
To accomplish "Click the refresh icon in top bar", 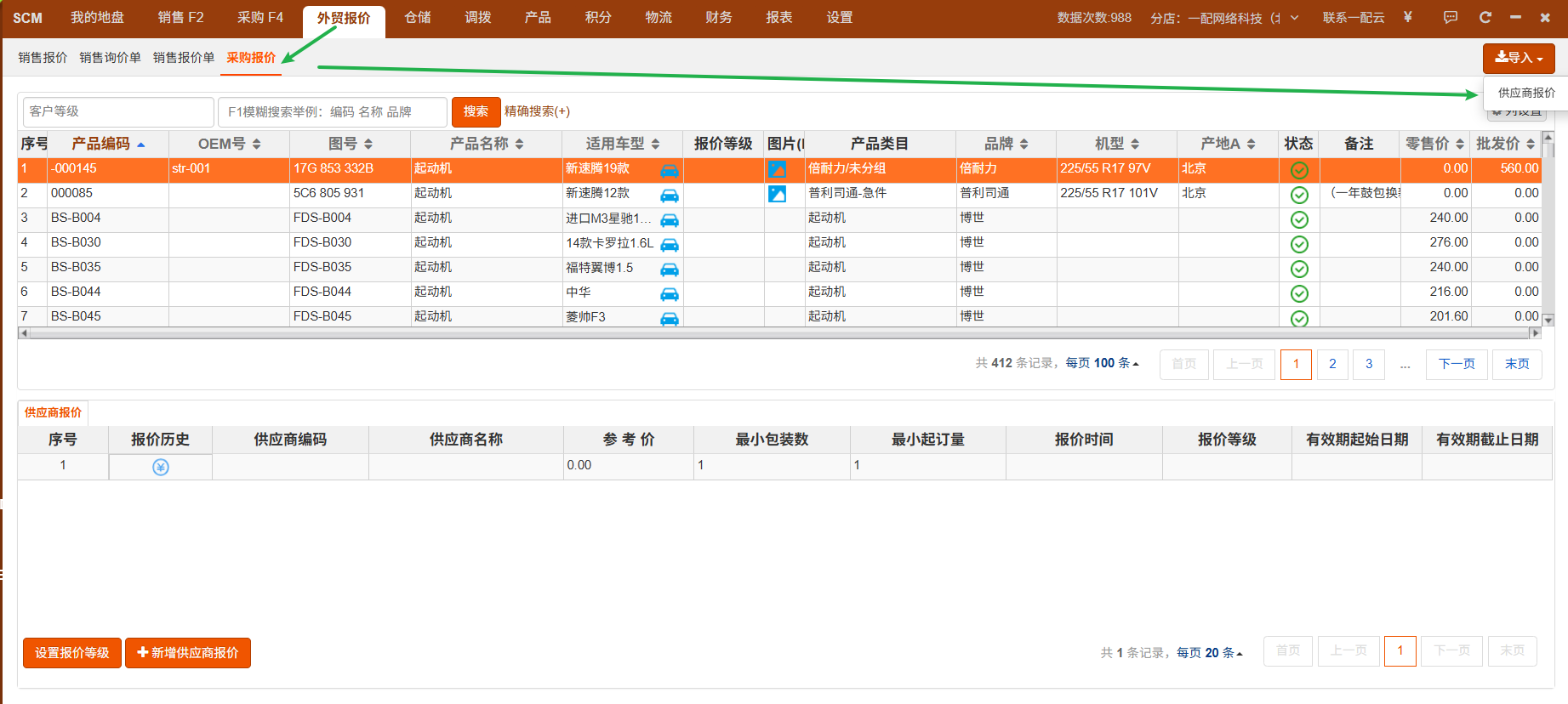I will click(1485, 17).
